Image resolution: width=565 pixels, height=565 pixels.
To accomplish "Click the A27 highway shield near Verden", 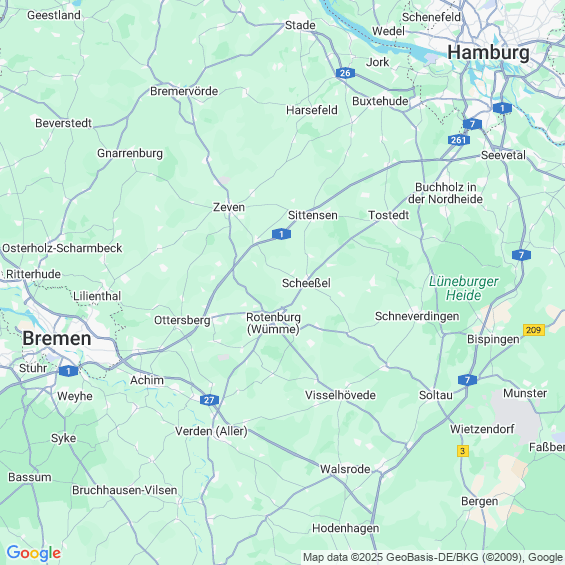I will pos(209,400).
